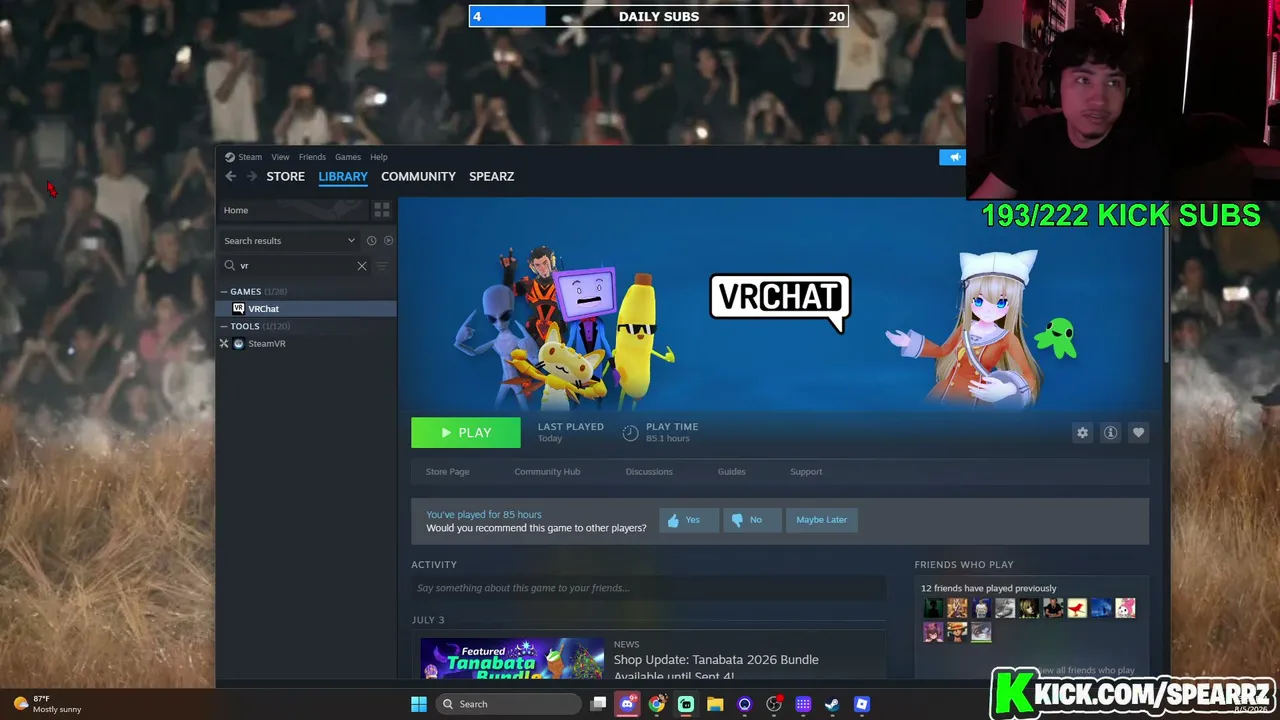This screenshot has width=1280, height=720.
Task: Switch to the LIBRARY tab
Action: tap(343, 176)
